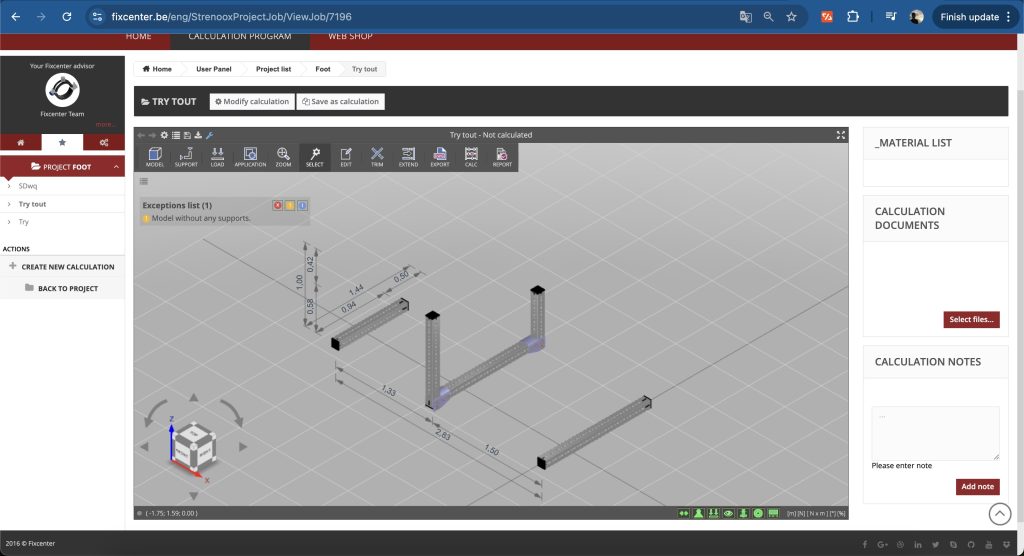Screen dimensions: 1024x556
Task: Click the Extend tool icon
Action: (x=408, y=157)
